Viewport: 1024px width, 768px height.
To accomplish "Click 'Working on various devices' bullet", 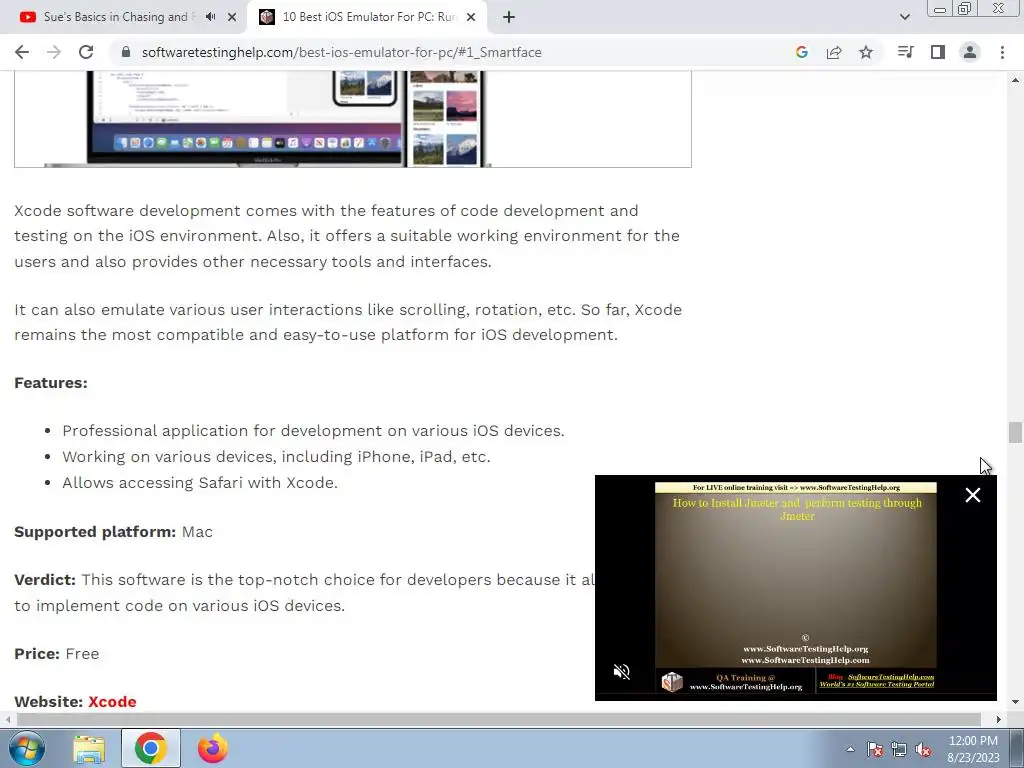I will 276,456.
